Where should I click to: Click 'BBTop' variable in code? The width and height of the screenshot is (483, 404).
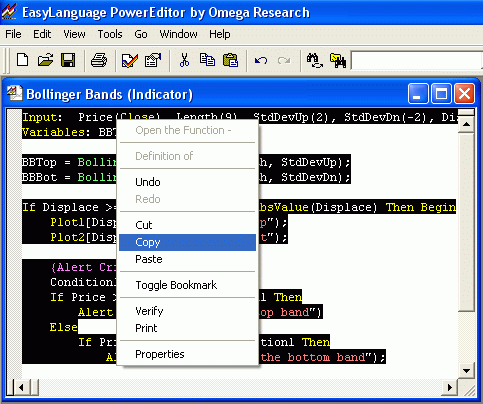point(39,162)
